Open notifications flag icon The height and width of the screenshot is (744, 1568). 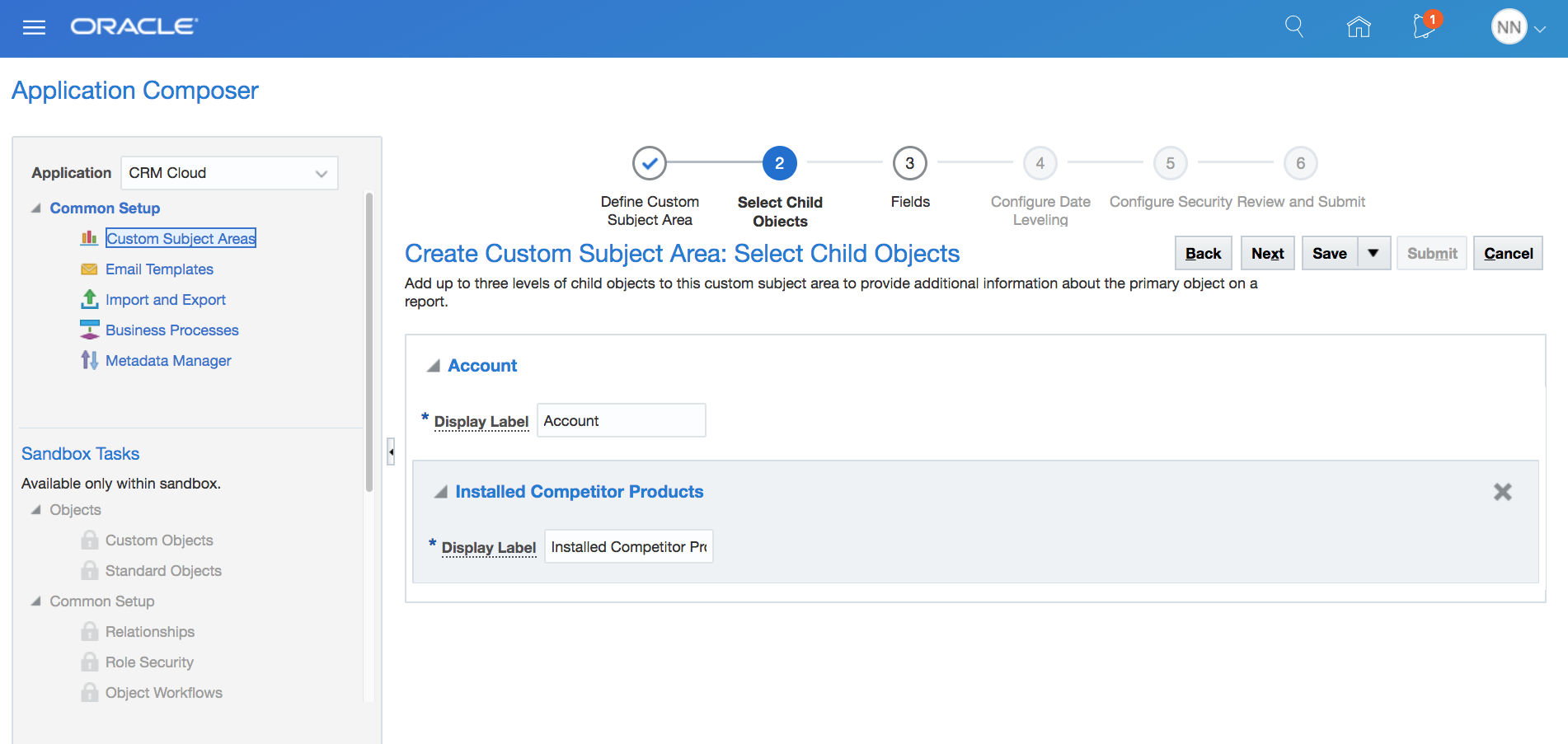(1424, 26)
